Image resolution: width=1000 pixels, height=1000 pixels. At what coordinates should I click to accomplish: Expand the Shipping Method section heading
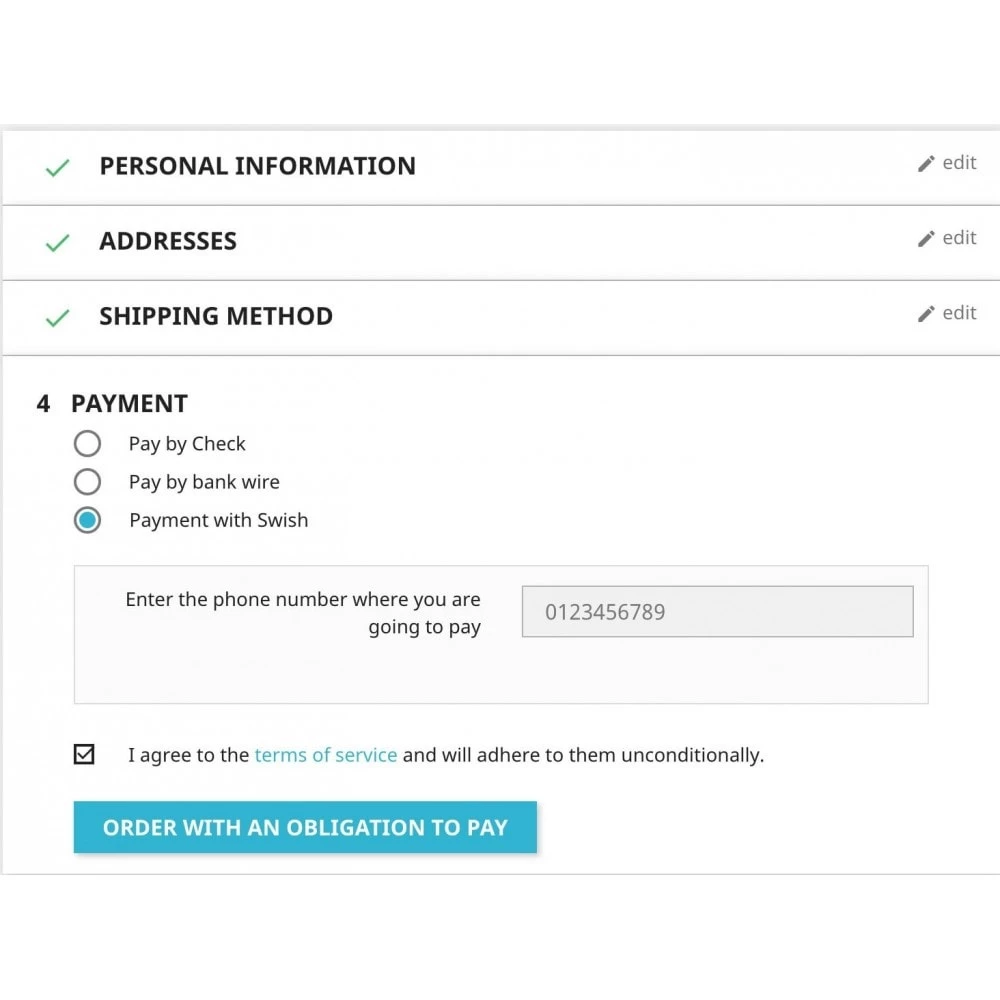pos(216,316)
